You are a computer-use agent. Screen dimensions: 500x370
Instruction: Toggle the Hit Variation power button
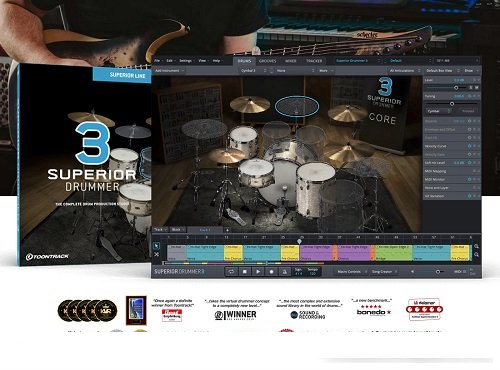point(469,196)
